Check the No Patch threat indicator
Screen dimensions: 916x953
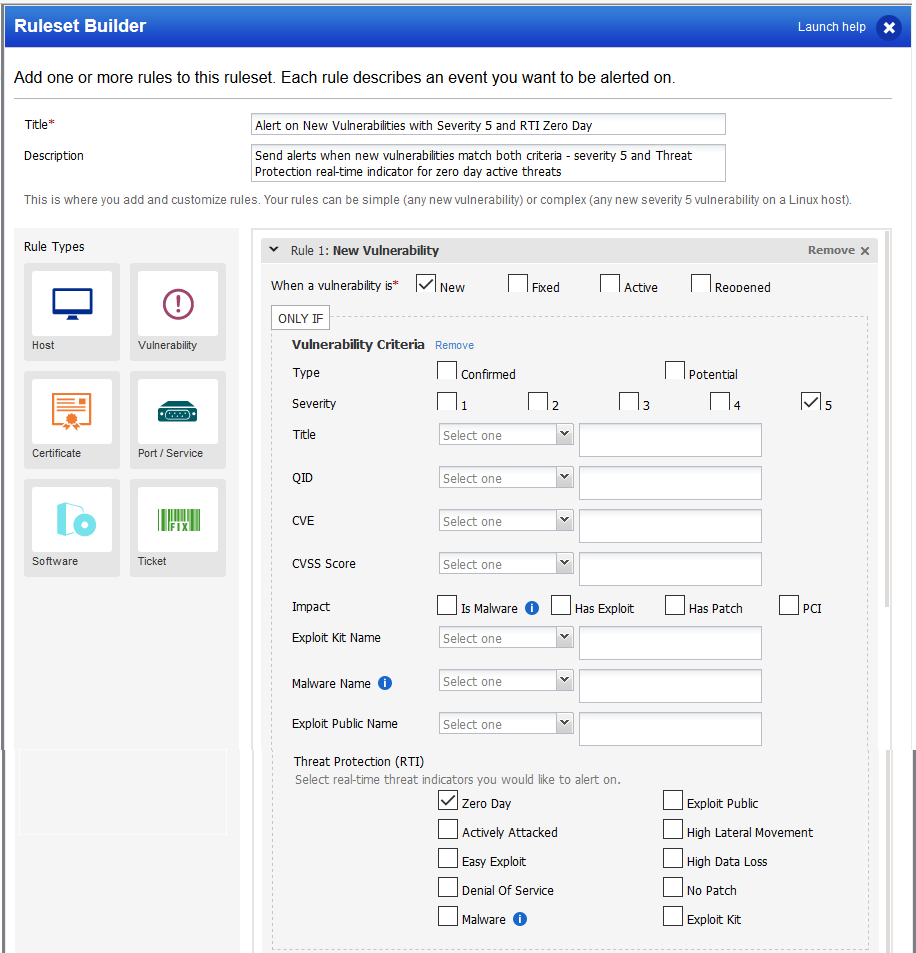tap(673, 887)
